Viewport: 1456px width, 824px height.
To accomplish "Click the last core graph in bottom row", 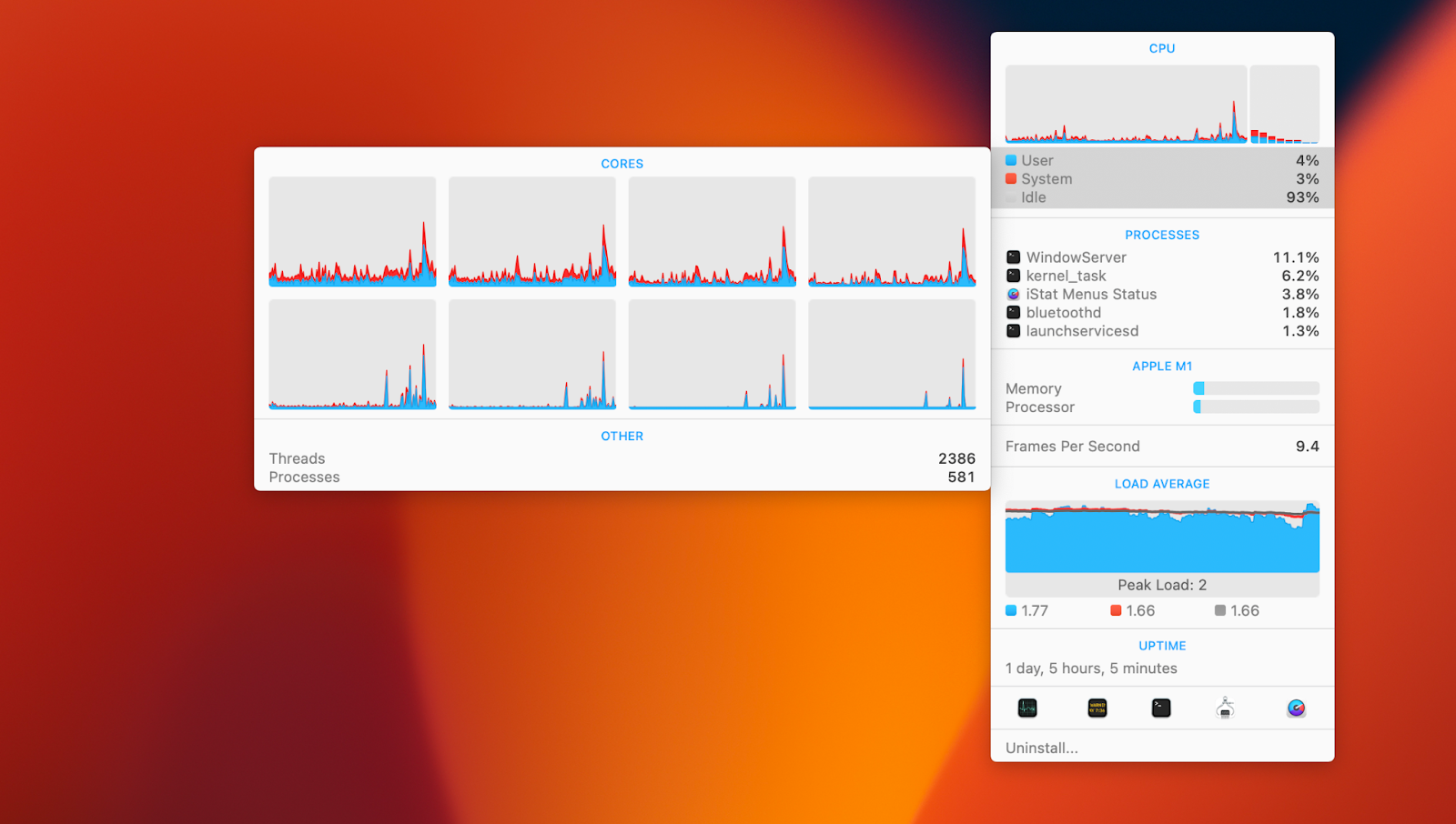I will point(892,355).
